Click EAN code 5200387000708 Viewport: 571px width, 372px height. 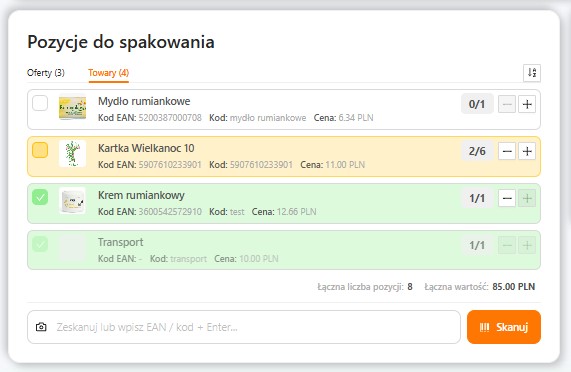170,118
